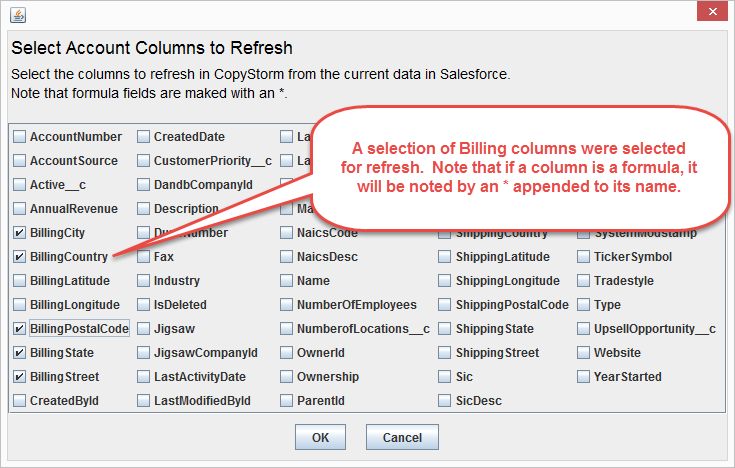Image resolution: width=735 pixels, height=468 pixels.
Task: Enable UpsellOpportunity__c column
Action: [583, 329]
